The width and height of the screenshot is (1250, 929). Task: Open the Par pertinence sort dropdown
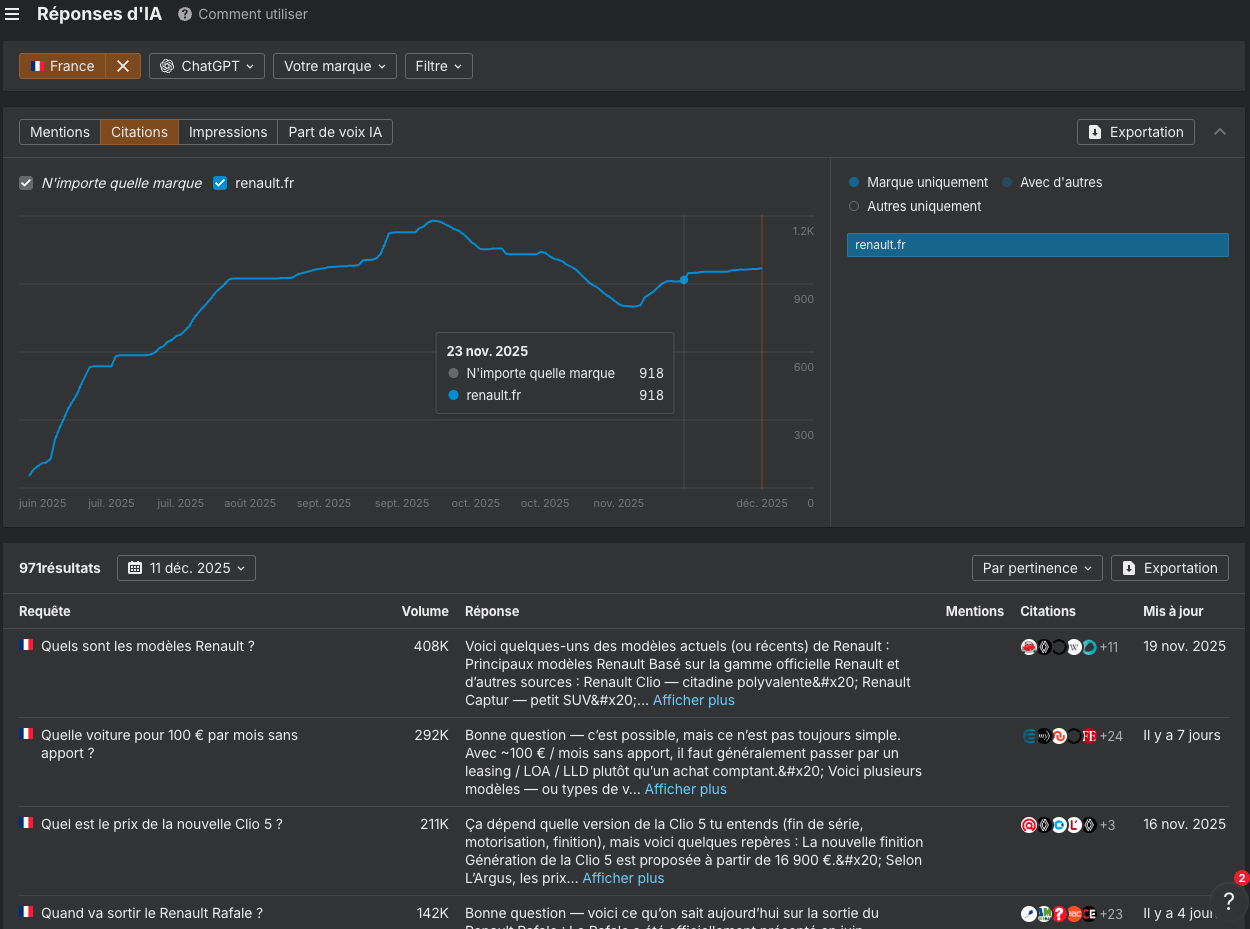(1037, 568)
